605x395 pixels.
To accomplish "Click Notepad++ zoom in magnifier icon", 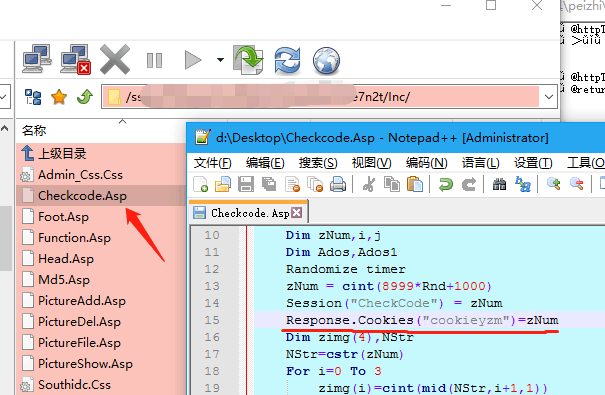I will click(x=554, y=184).
